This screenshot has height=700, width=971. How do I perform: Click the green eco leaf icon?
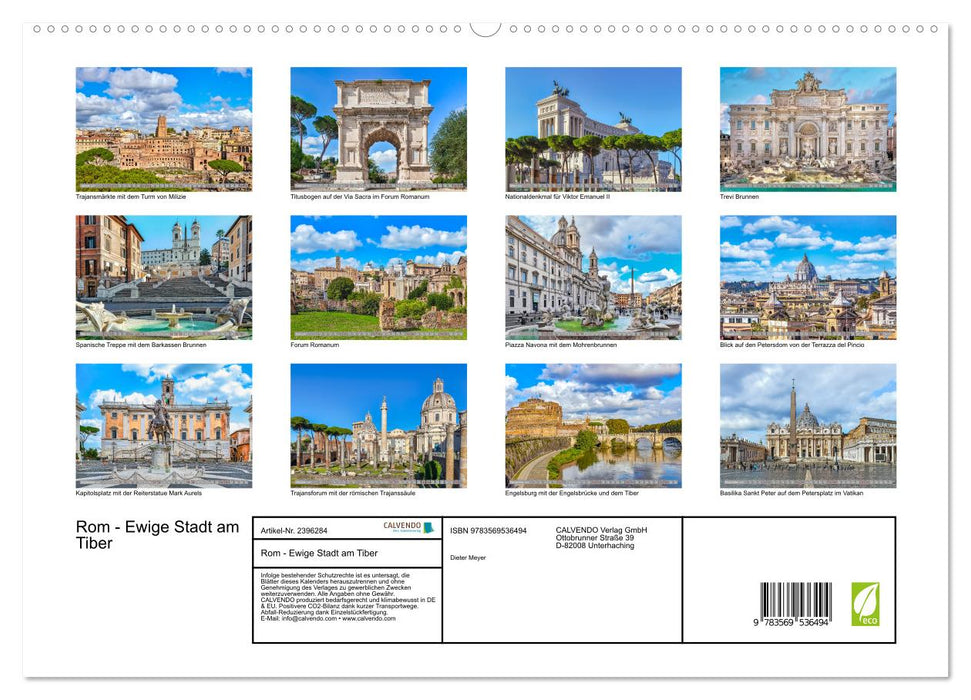865,603
